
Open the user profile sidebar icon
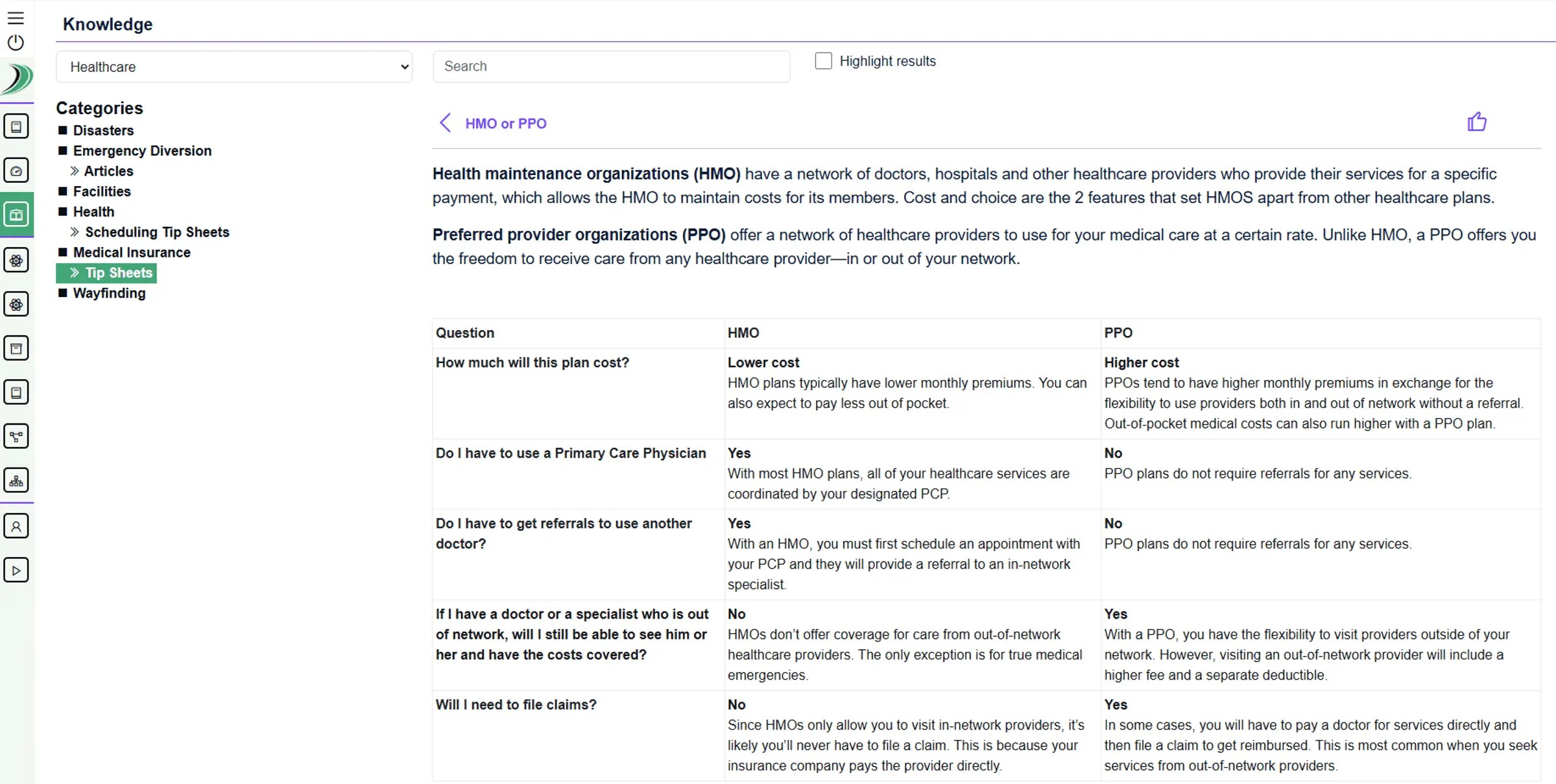point(16,525)
